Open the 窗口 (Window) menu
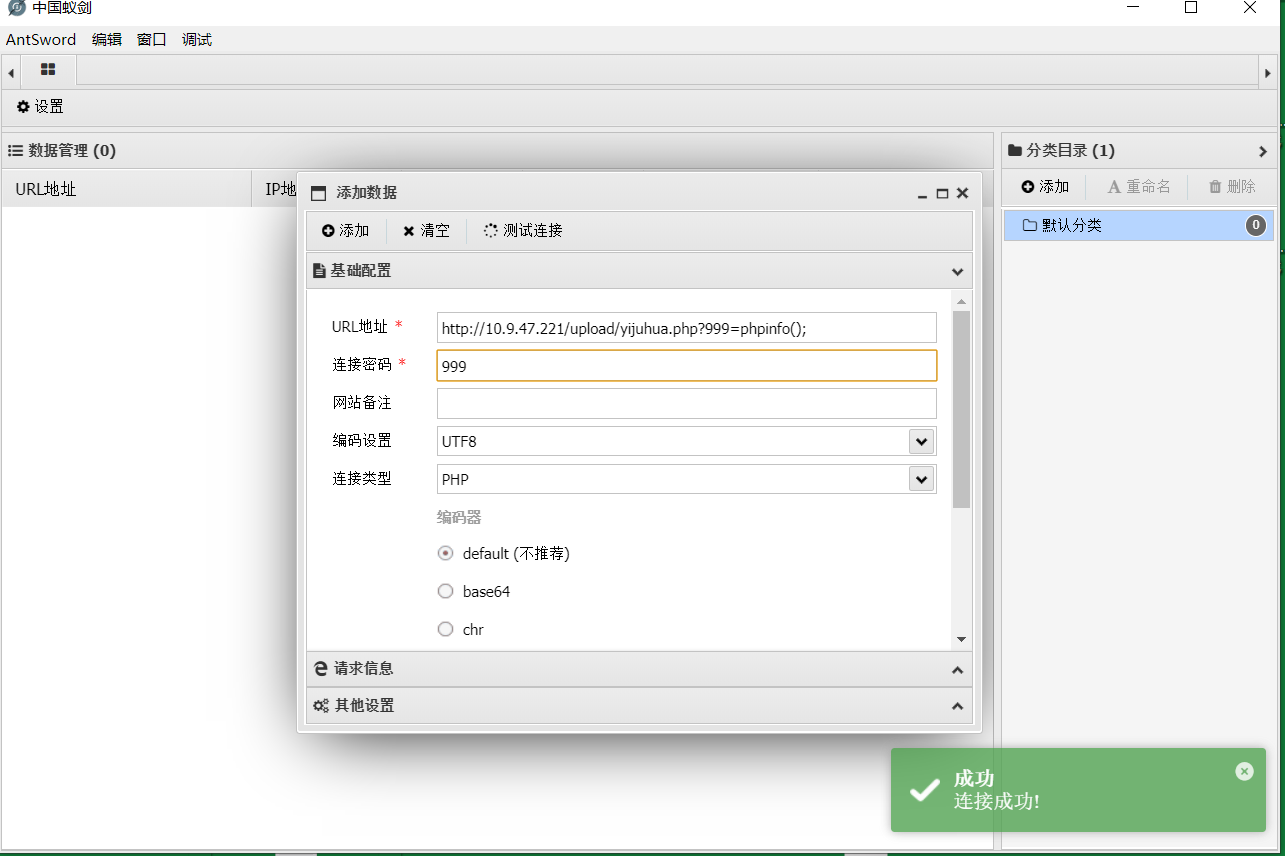Image resolution: width=1285 pixels, height=856 pixels. [152, 40]
